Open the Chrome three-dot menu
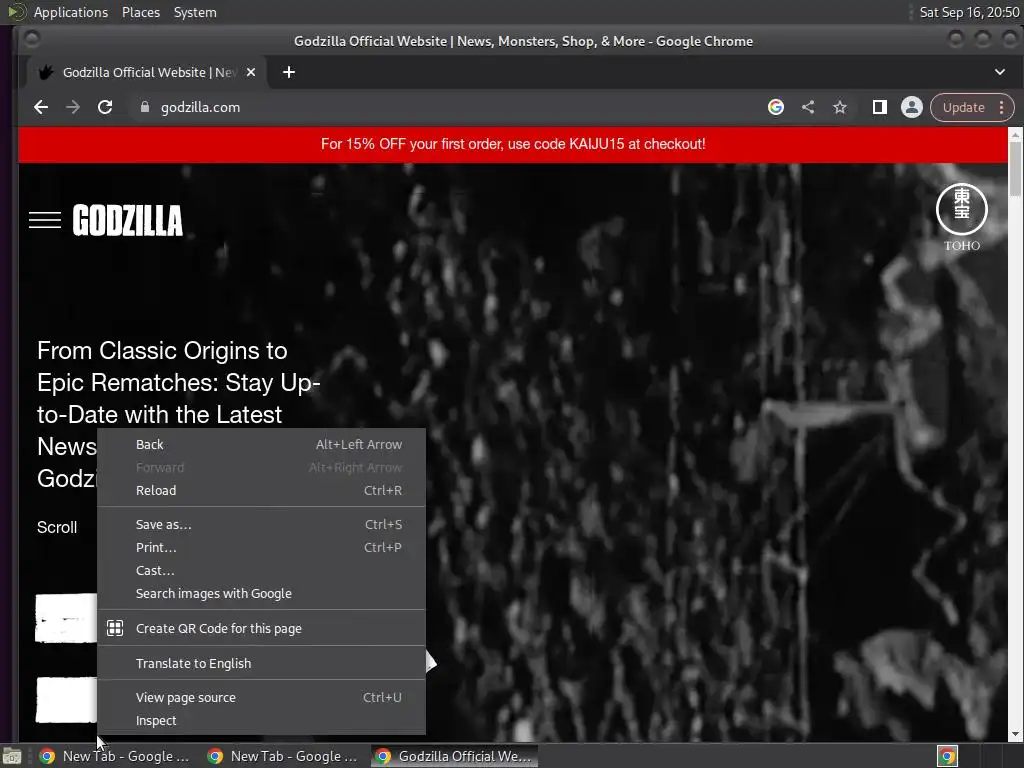 pyautogui.click(x=1002, y=107)
